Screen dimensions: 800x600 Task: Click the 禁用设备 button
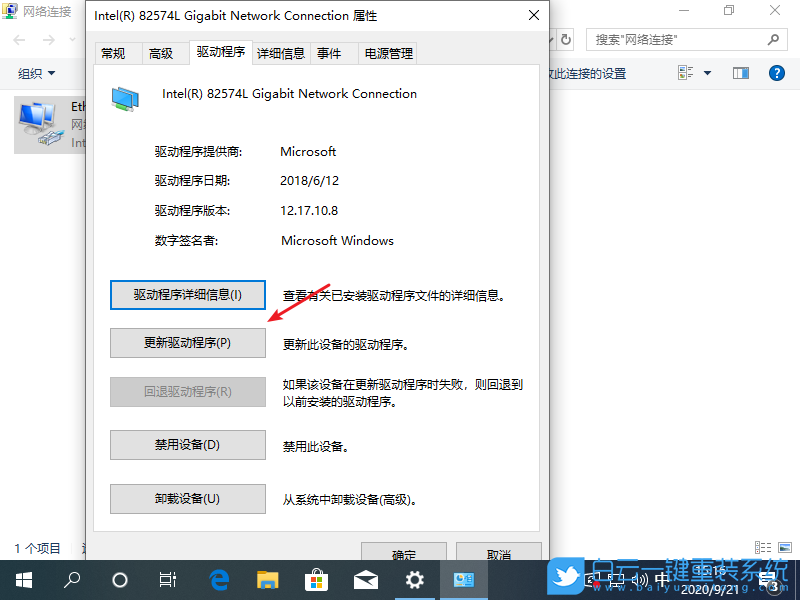(187, 445)
